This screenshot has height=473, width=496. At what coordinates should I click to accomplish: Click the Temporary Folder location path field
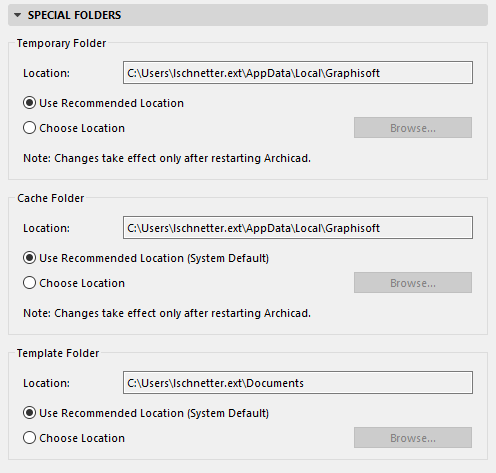point(298,73)
